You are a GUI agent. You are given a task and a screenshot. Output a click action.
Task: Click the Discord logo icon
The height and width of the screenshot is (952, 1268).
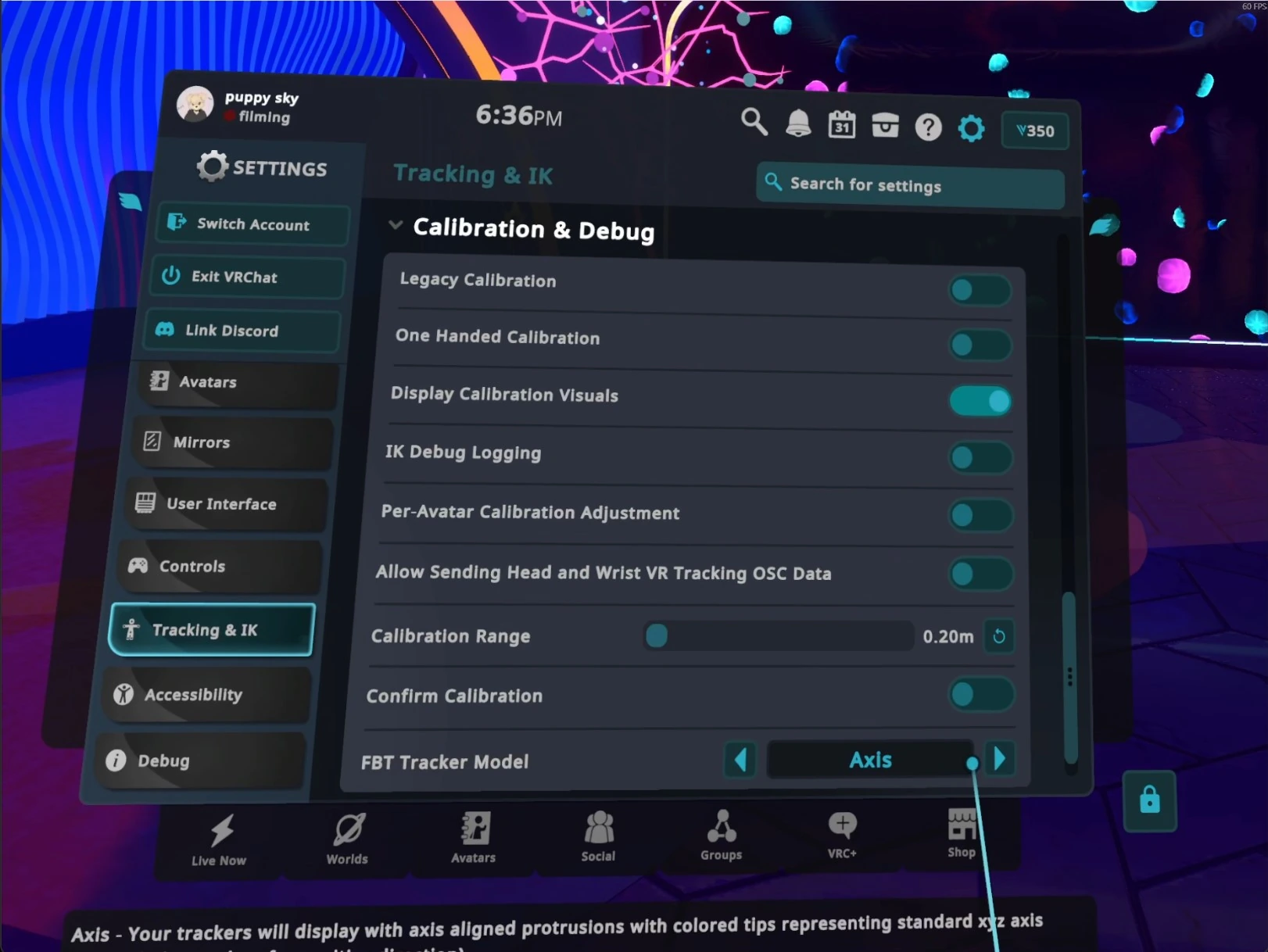[x=165, y=329]
